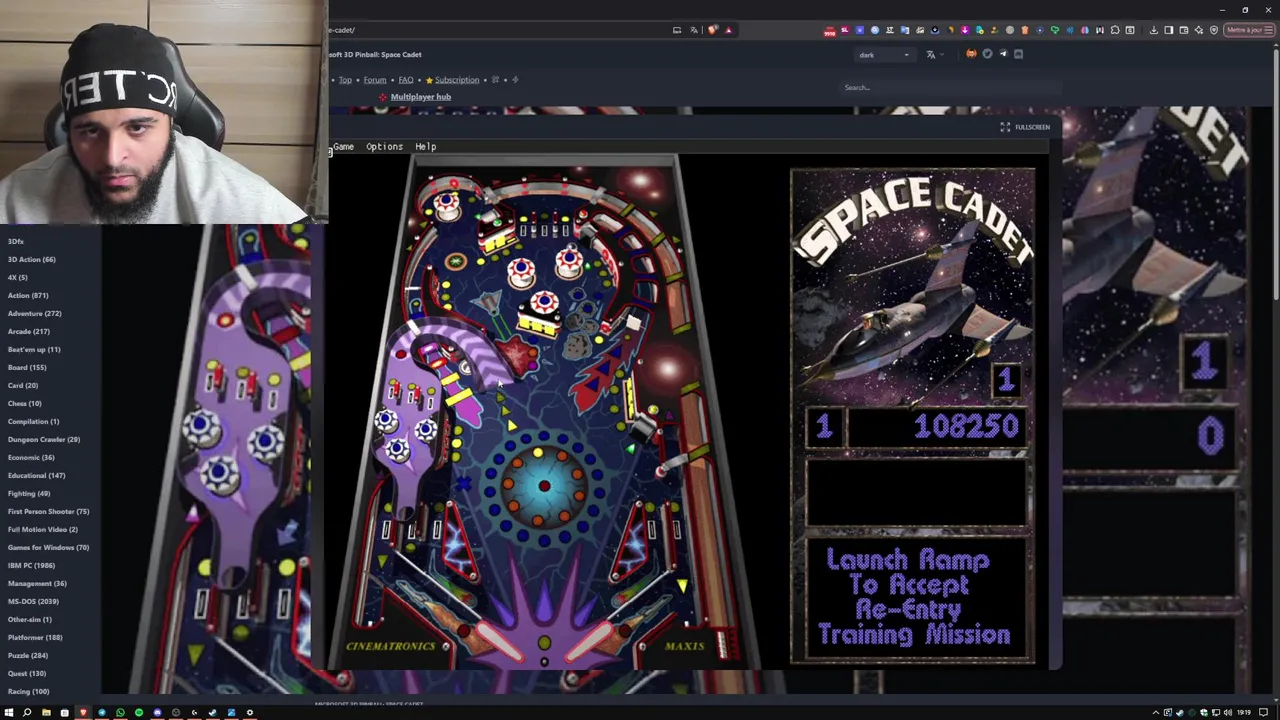Open Steam from the taskbar

[x=213, y=713]
